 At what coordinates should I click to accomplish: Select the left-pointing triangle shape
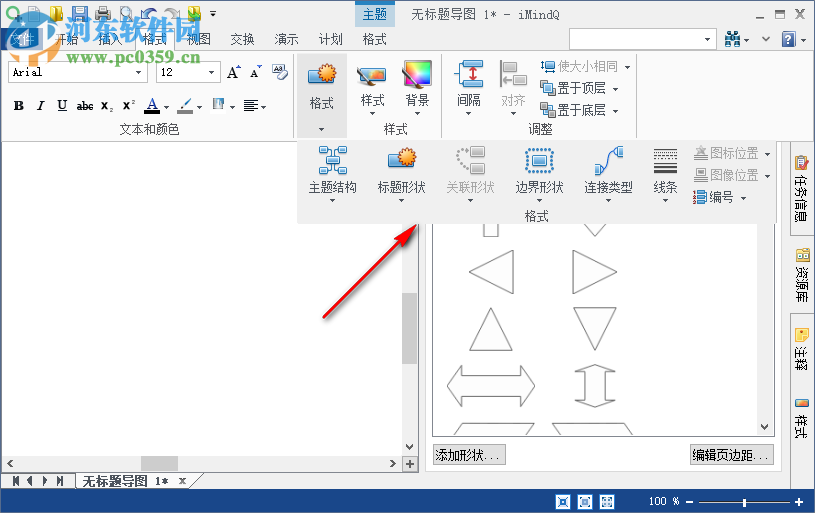pyautogui.click(x=492, y=272)
